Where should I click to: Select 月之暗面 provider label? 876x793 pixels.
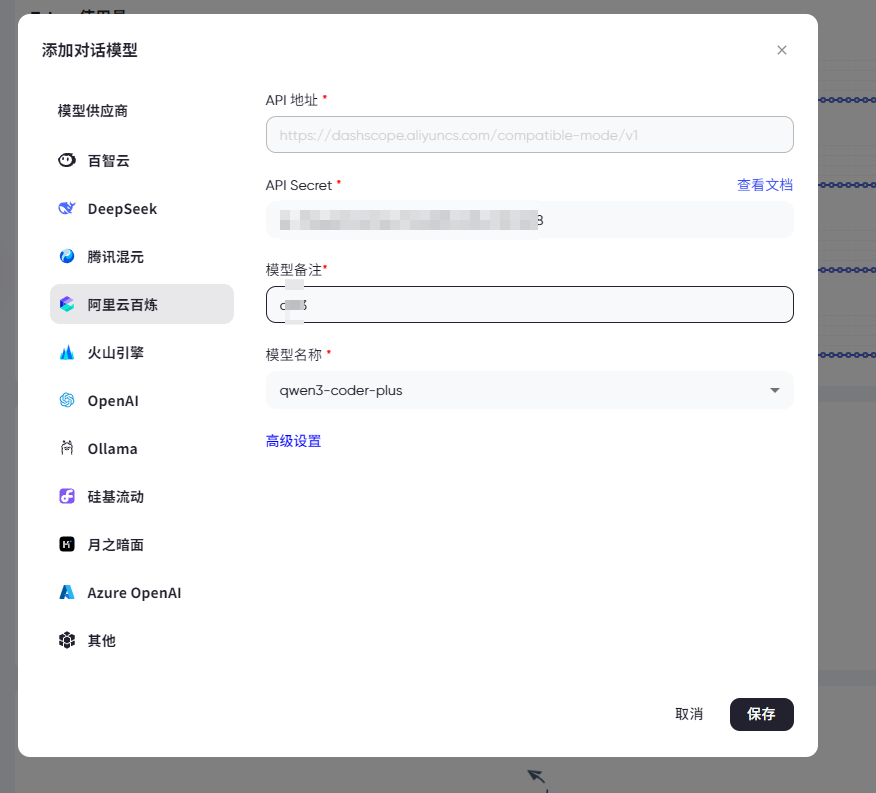(x=115, y=545)
